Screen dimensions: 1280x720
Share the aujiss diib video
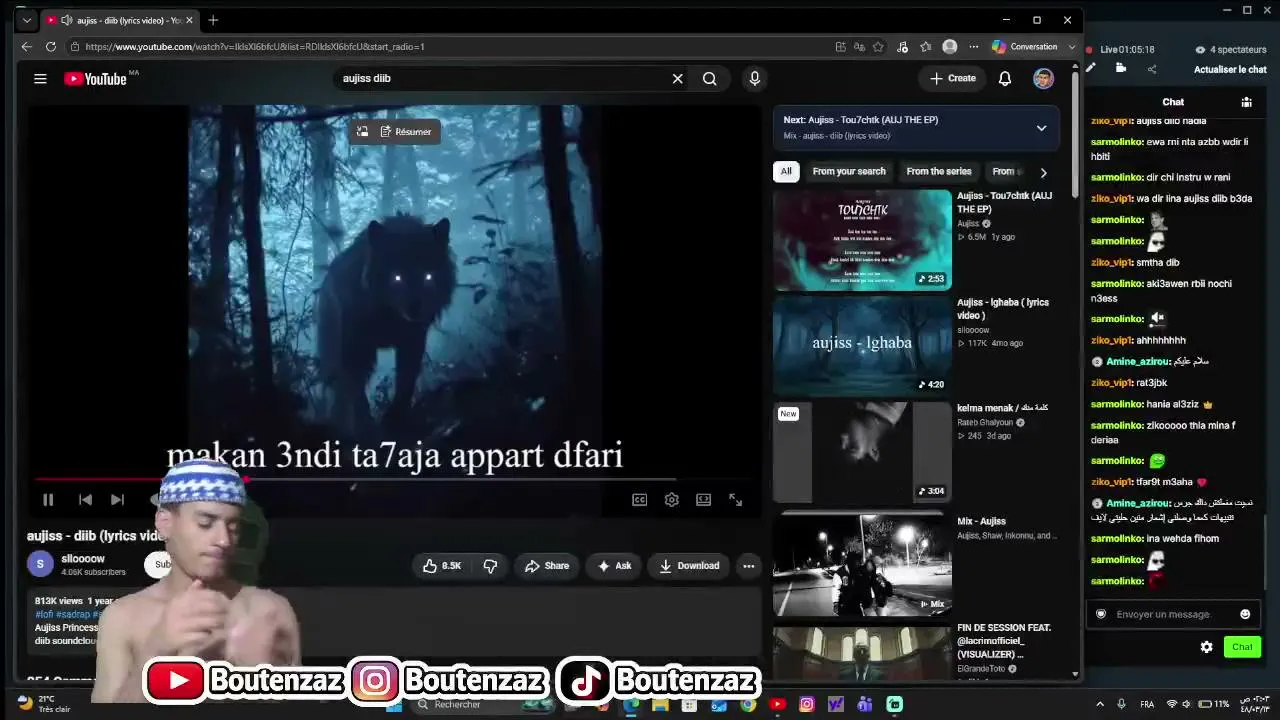coord(547,566)
